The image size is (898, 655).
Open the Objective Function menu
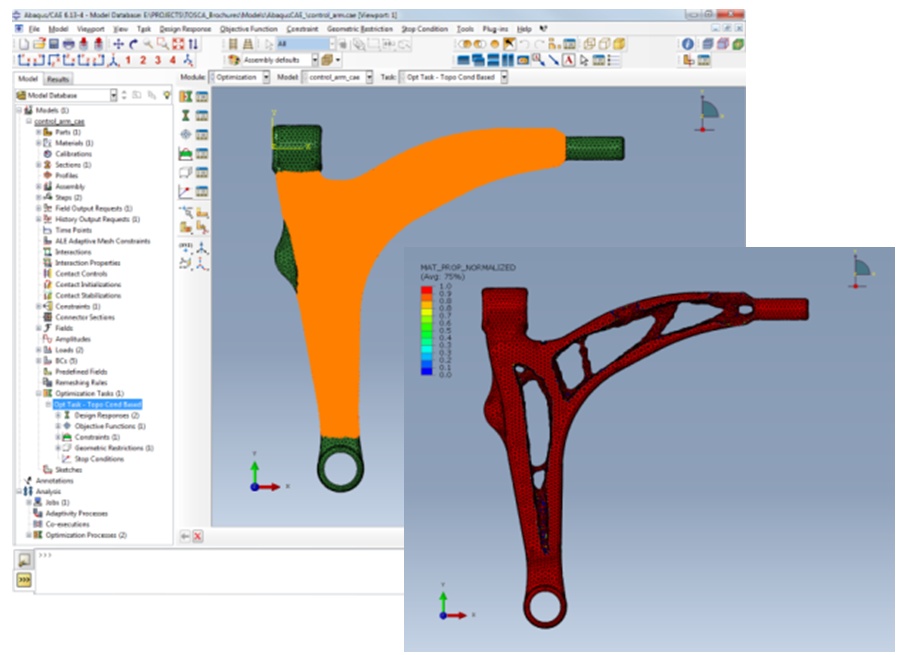(x=249, y=29)
